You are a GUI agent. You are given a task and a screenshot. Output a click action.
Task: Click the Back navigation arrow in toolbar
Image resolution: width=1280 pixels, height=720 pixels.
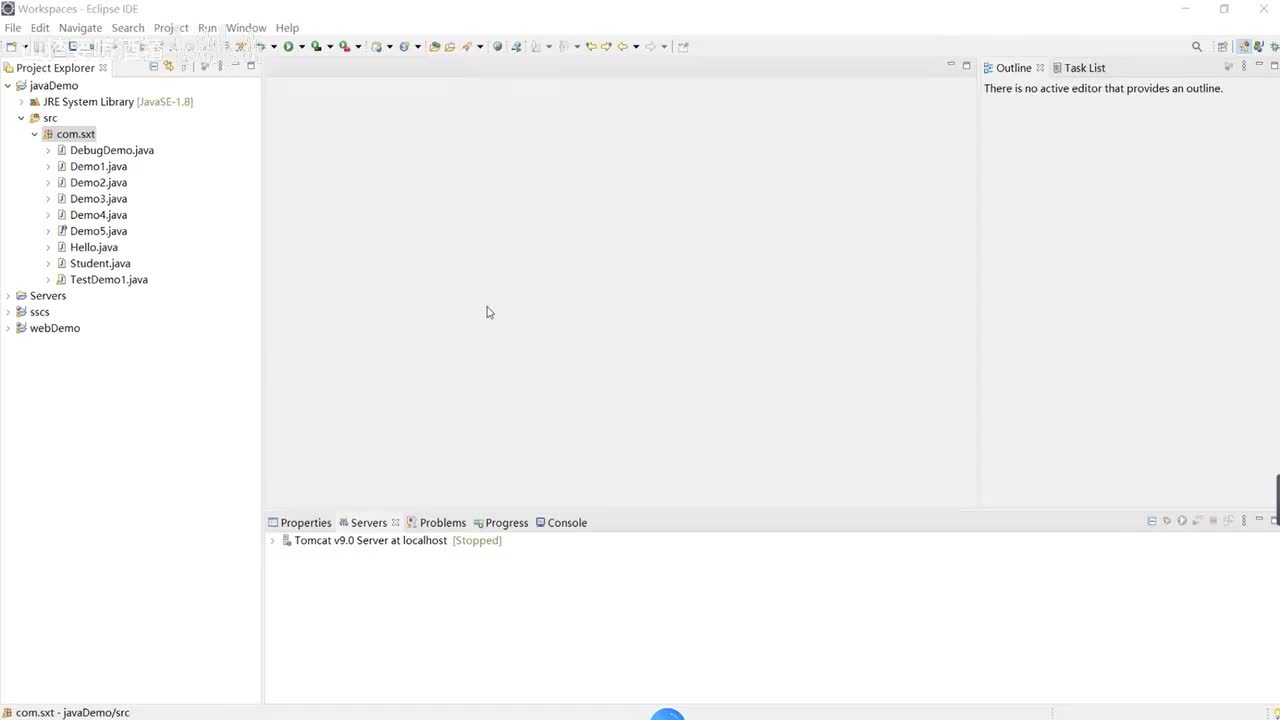point(622,46)
